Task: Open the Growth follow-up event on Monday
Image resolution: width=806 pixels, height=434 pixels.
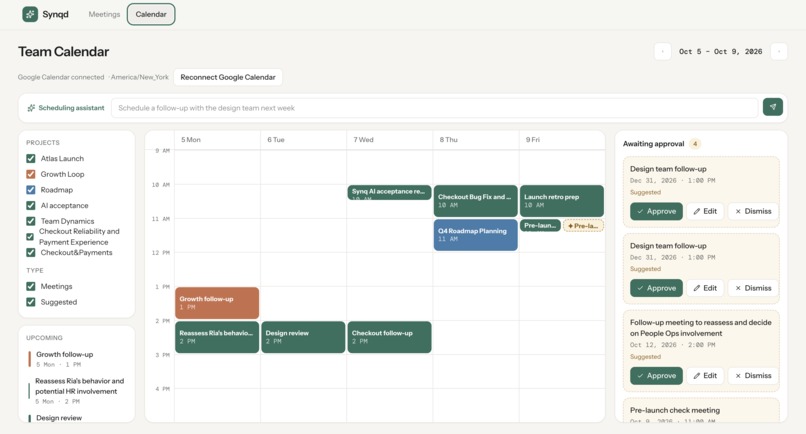Action: click(x=217, y=303)
